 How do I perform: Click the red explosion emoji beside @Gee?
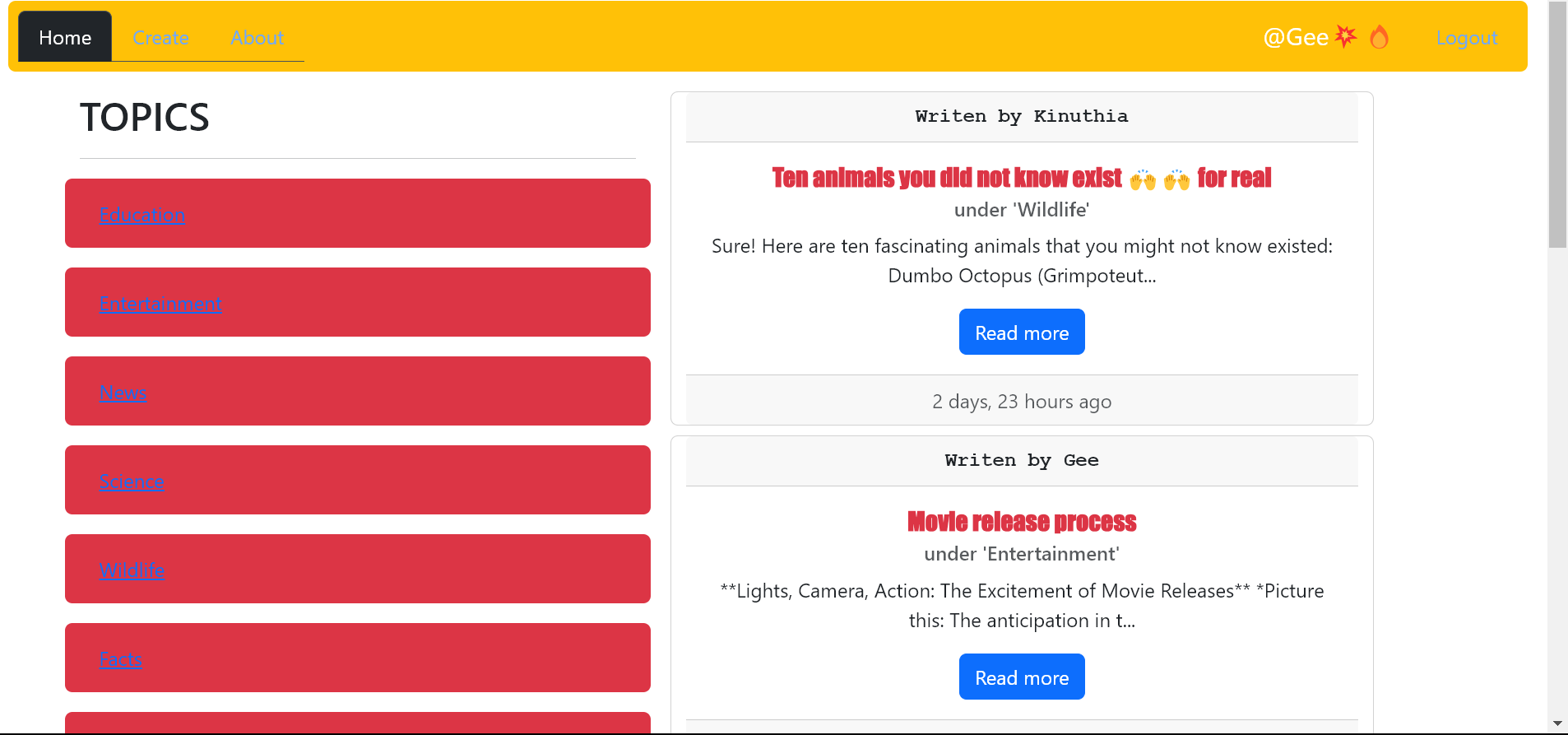(x=1345, y=36)
